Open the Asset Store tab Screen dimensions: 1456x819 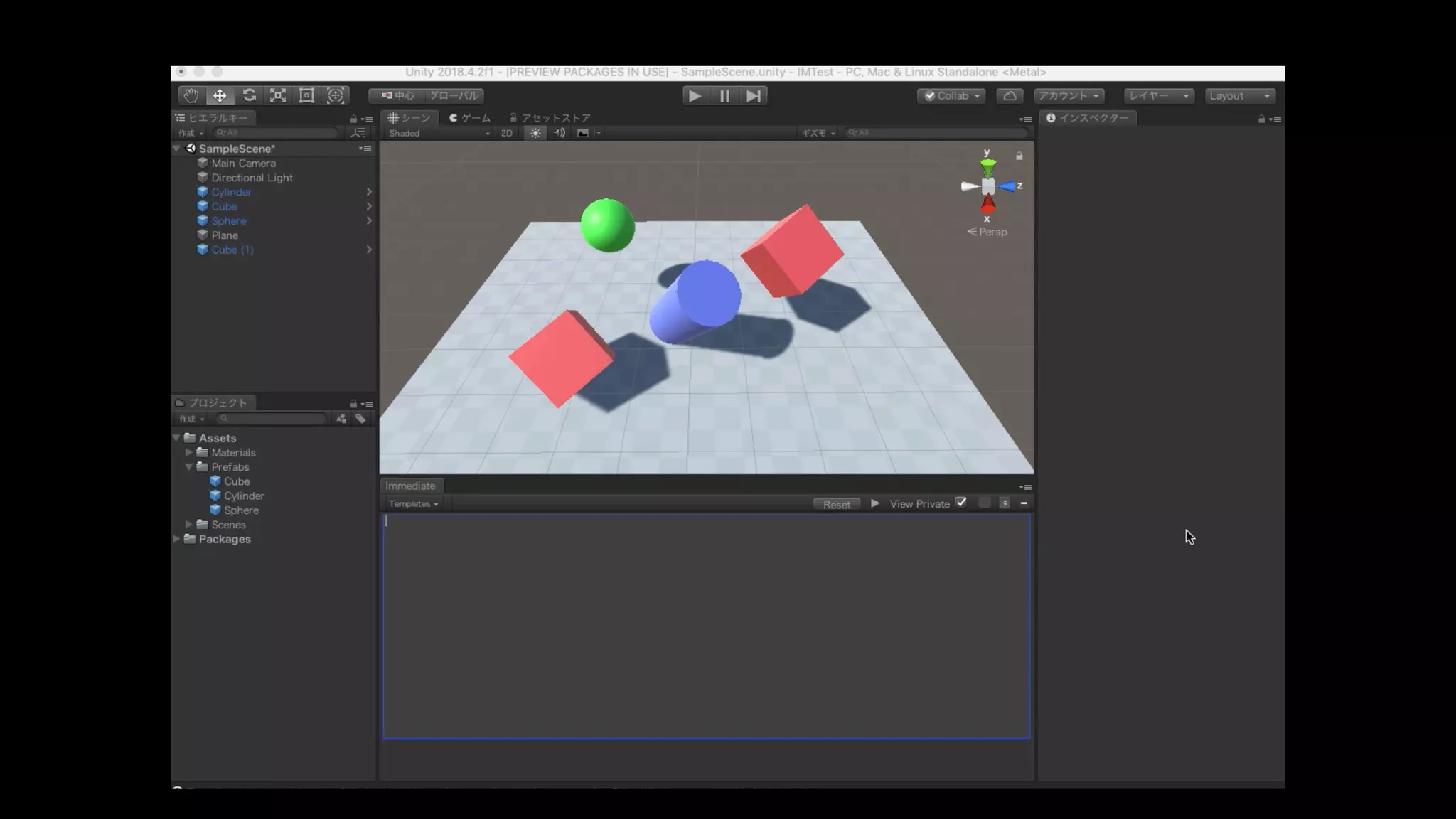[x=550, y=117]
